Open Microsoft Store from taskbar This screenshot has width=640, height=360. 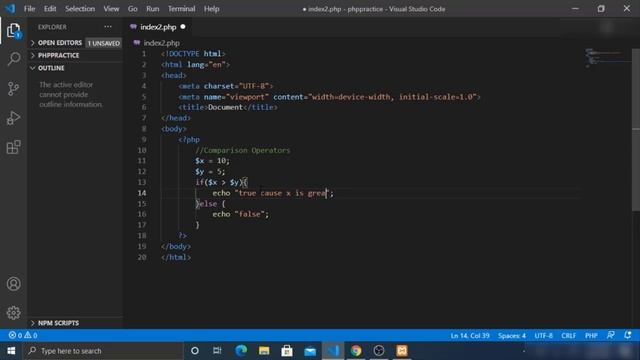coord(287,351)
